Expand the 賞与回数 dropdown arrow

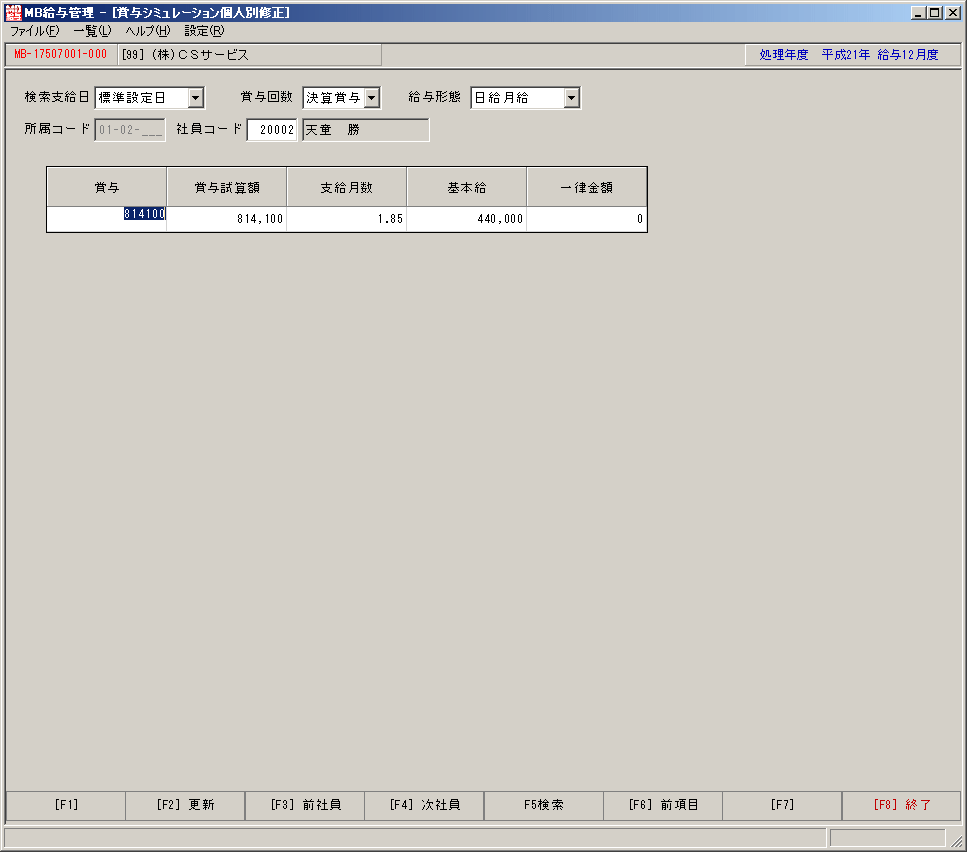tap(371, 98)
